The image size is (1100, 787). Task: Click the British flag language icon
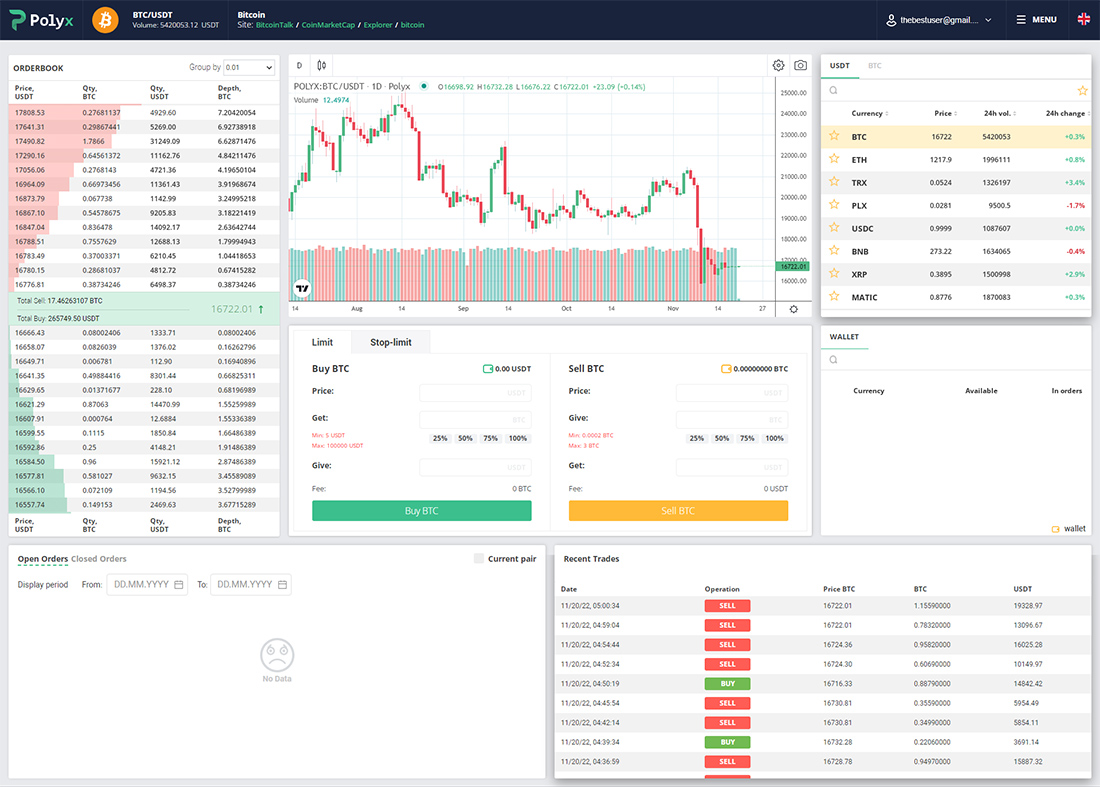point(1086,19)
